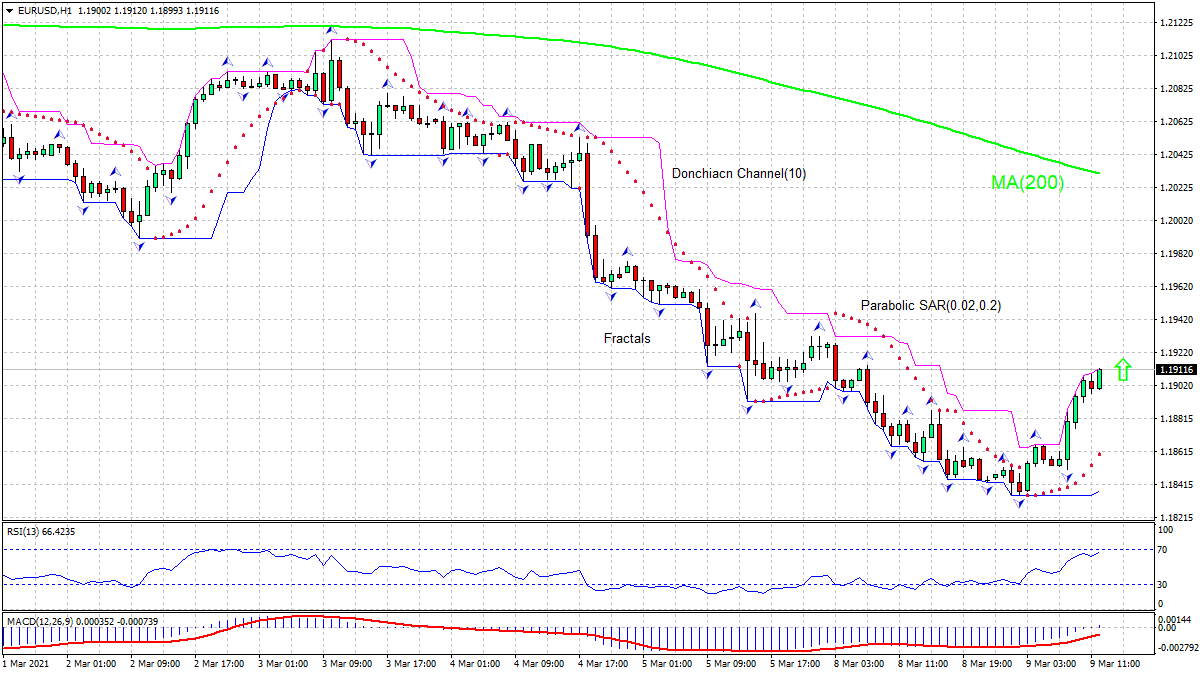Click the Fractals text label
The height and width of the screenshot is (675, 1200).
pos(625,338)
